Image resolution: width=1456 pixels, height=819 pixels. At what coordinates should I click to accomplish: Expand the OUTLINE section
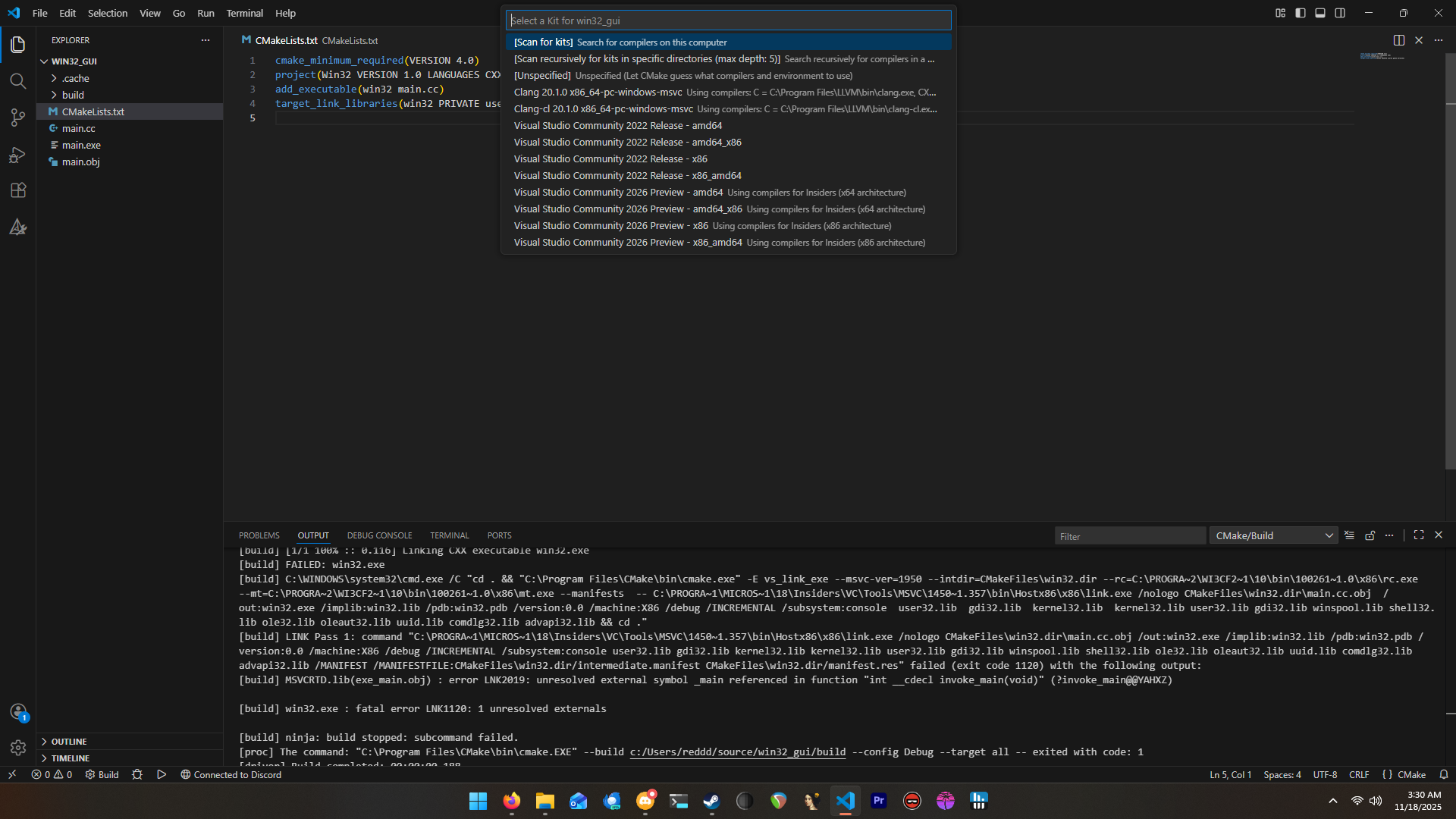pyautogui.click(x=68, y=741)
